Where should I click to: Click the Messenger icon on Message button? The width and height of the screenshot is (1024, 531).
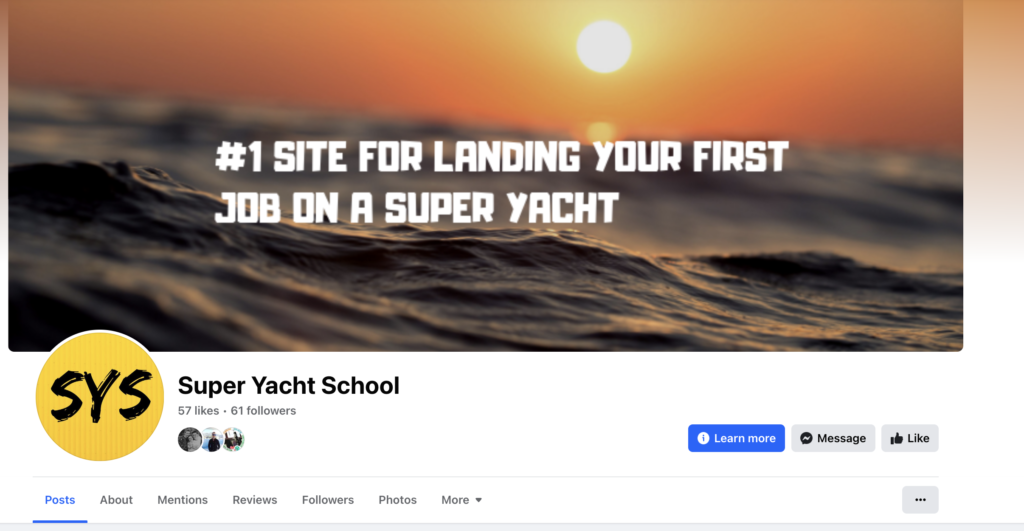pos(807,438)
